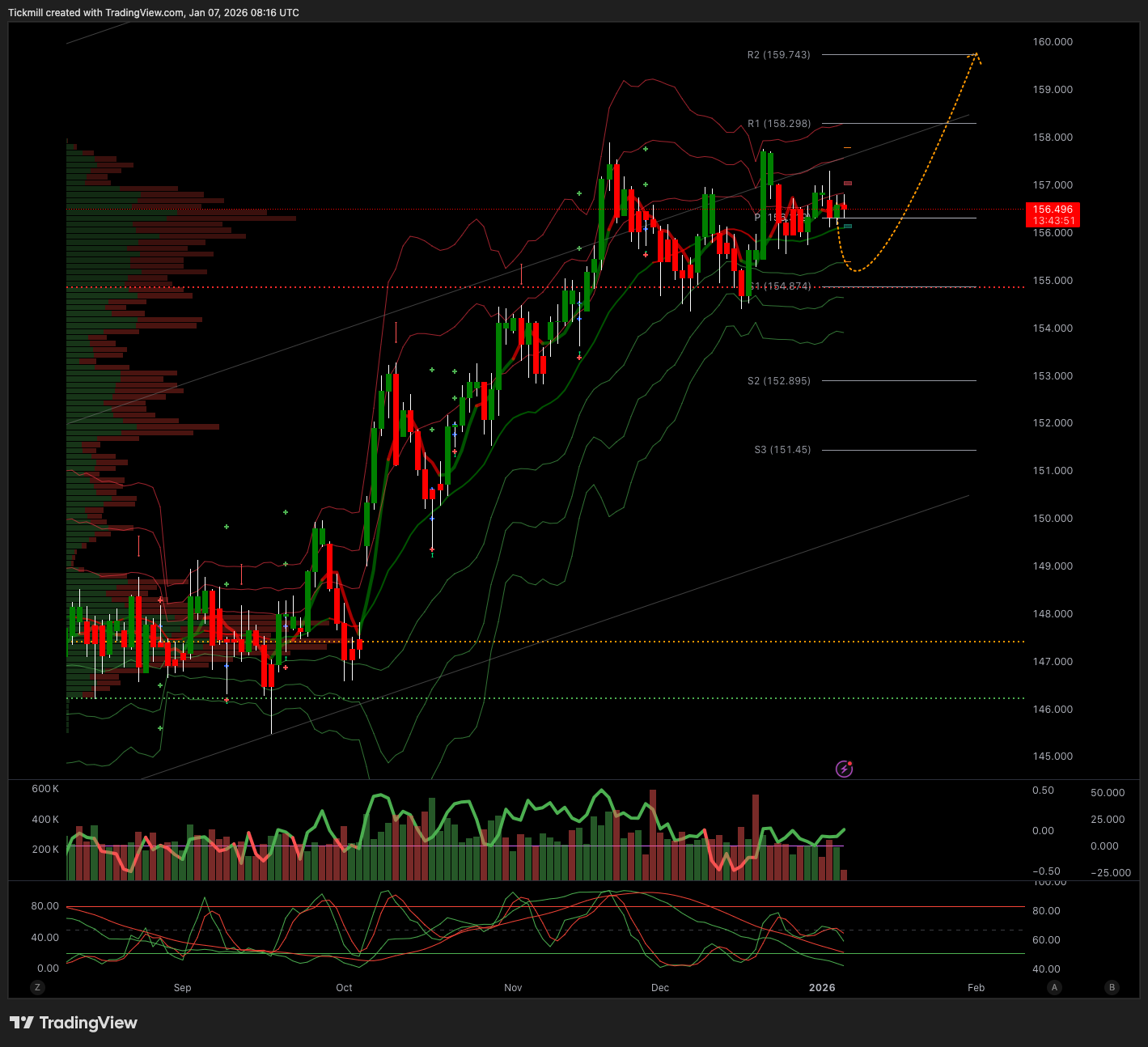Click the 160.000 price axis label
Viewport: 1148px width, 1047px height.
(1053, 42)
